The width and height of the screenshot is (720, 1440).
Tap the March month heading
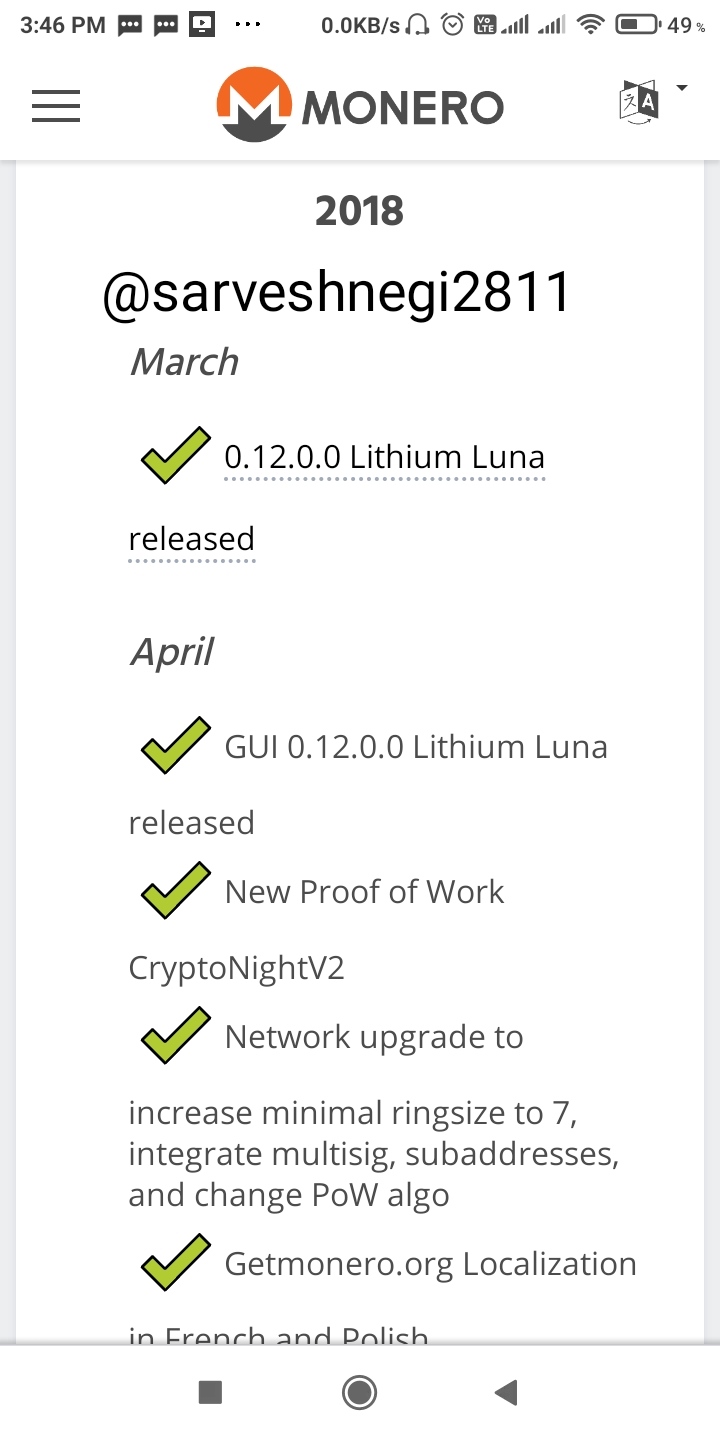pyautogui.click(x=184, y=362)
